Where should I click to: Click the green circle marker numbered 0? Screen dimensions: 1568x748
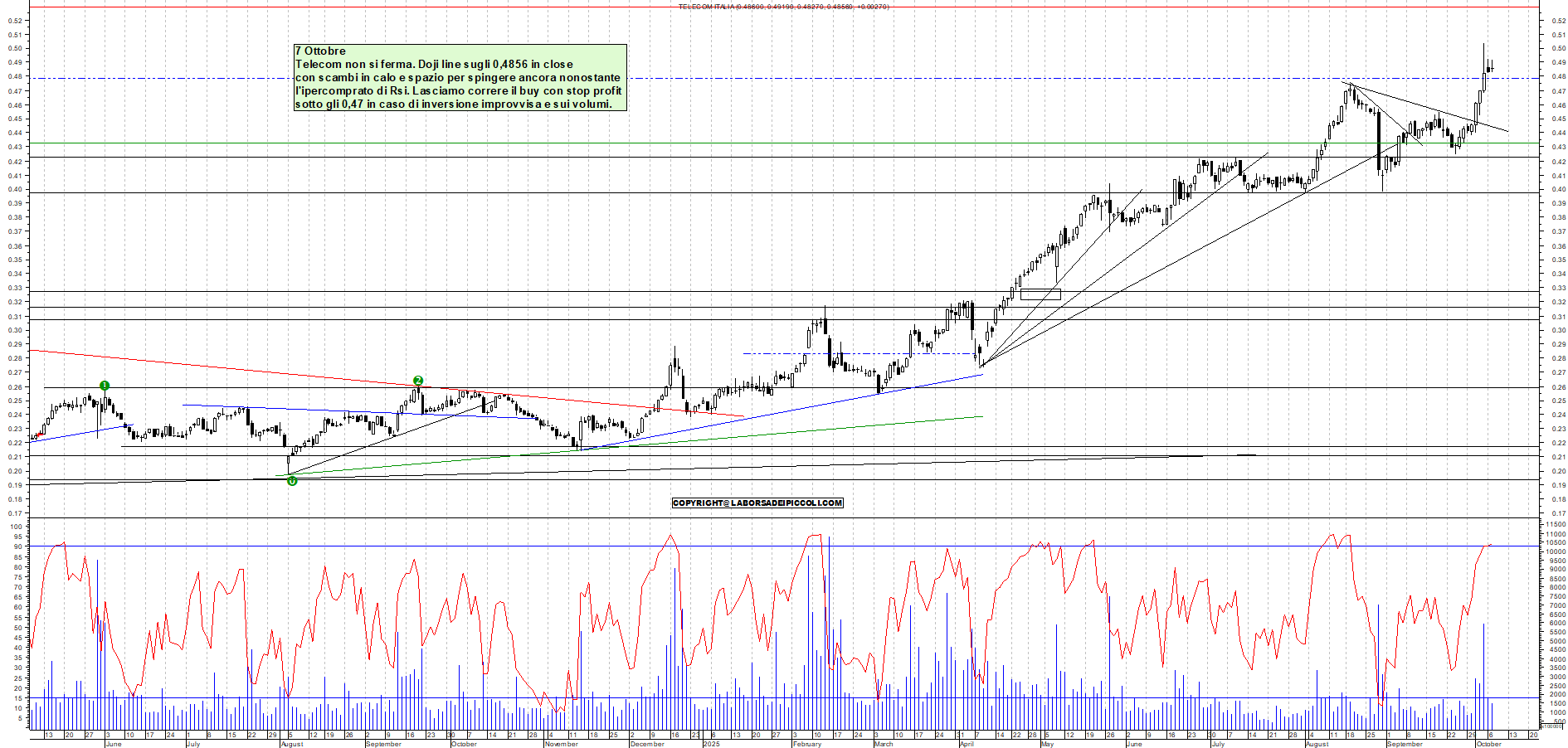point(292,481)
